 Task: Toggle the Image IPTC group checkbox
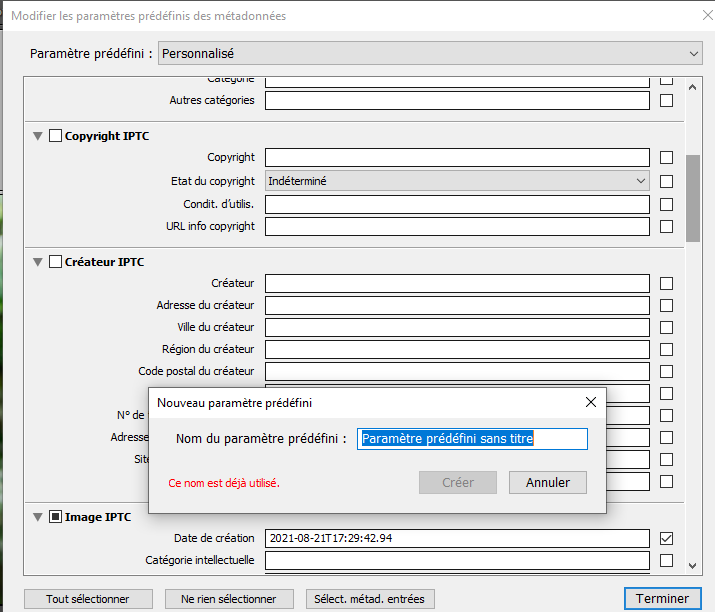[55, 517]
